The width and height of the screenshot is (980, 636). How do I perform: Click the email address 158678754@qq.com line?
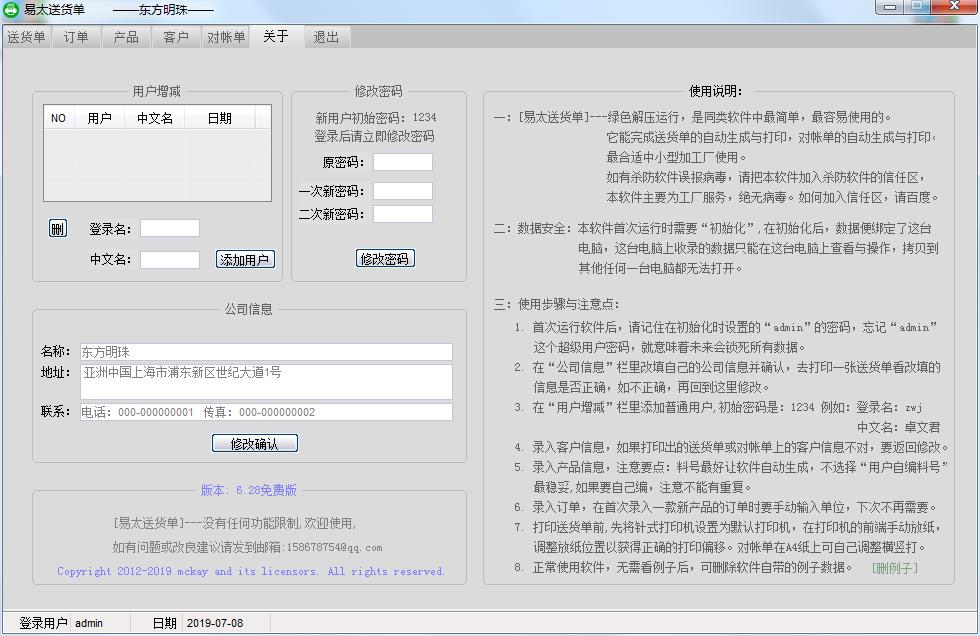pos(247,547)
